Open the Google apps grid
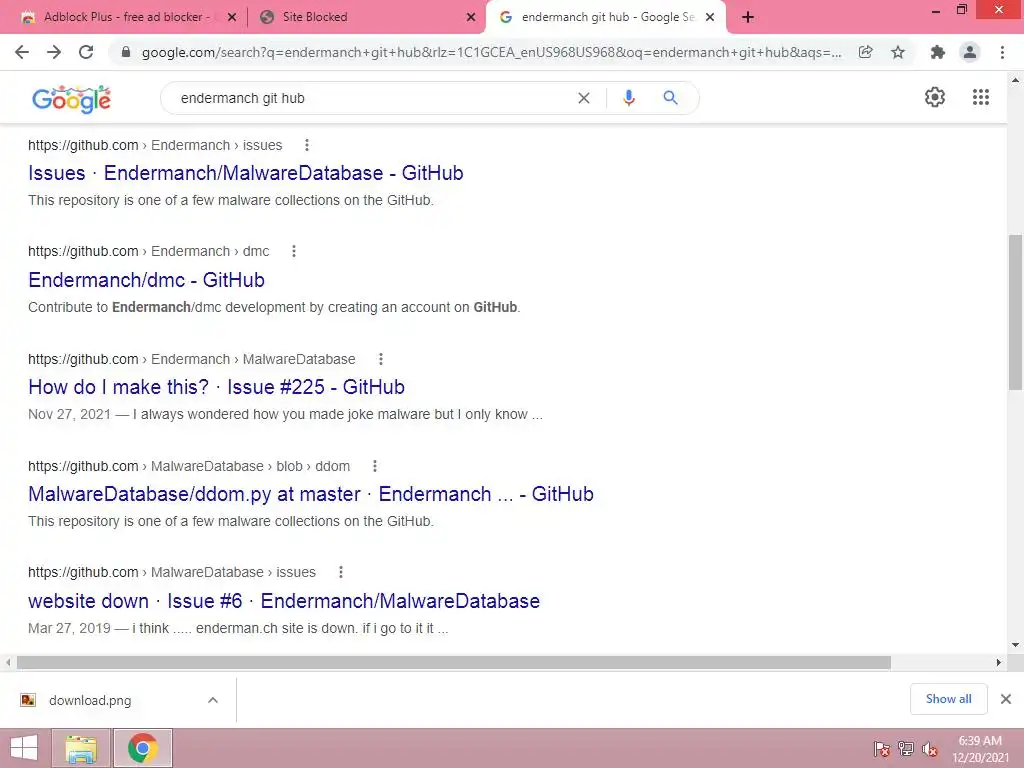 tap(980, 97)
